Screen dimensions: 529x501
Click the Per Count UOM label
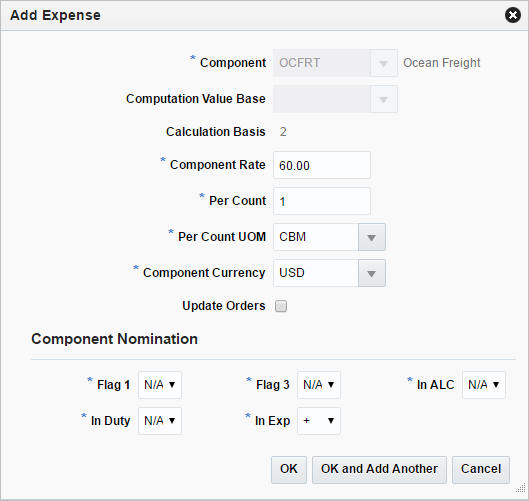(222, 237)
